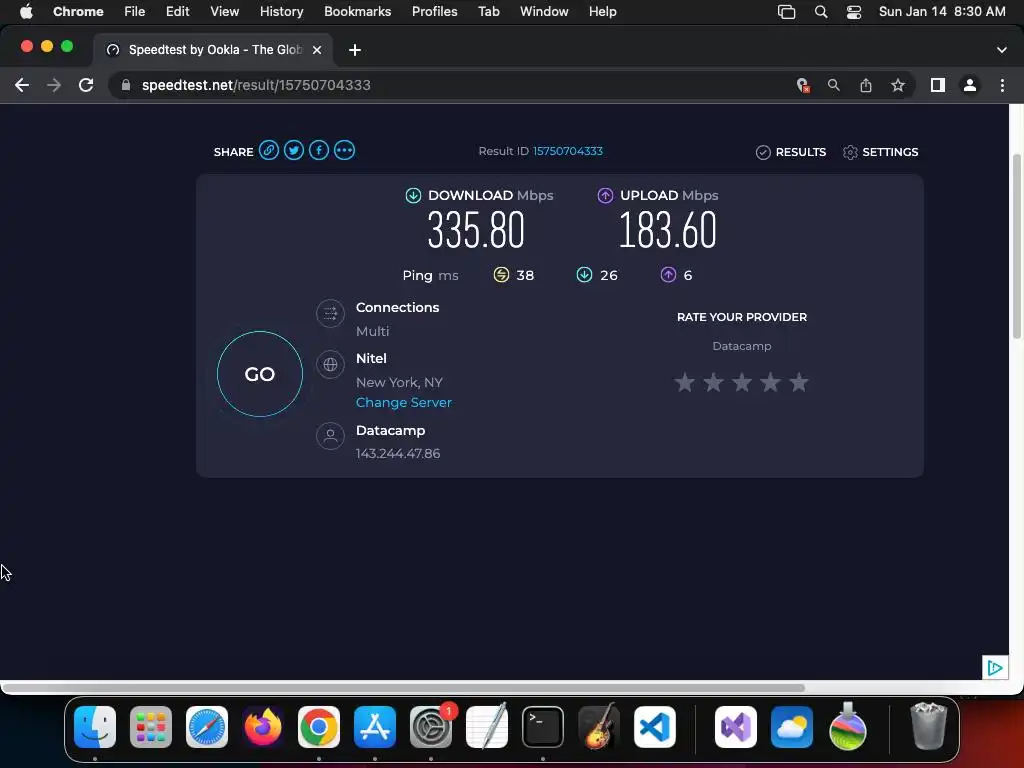Open the RESULTS page
This screenshot has width=1024, height=768.
791,152
